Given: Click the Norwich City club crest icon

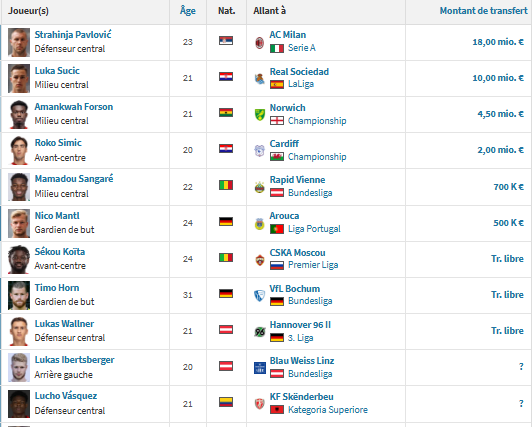Looking at the screenshot, I should pos(260,115).
